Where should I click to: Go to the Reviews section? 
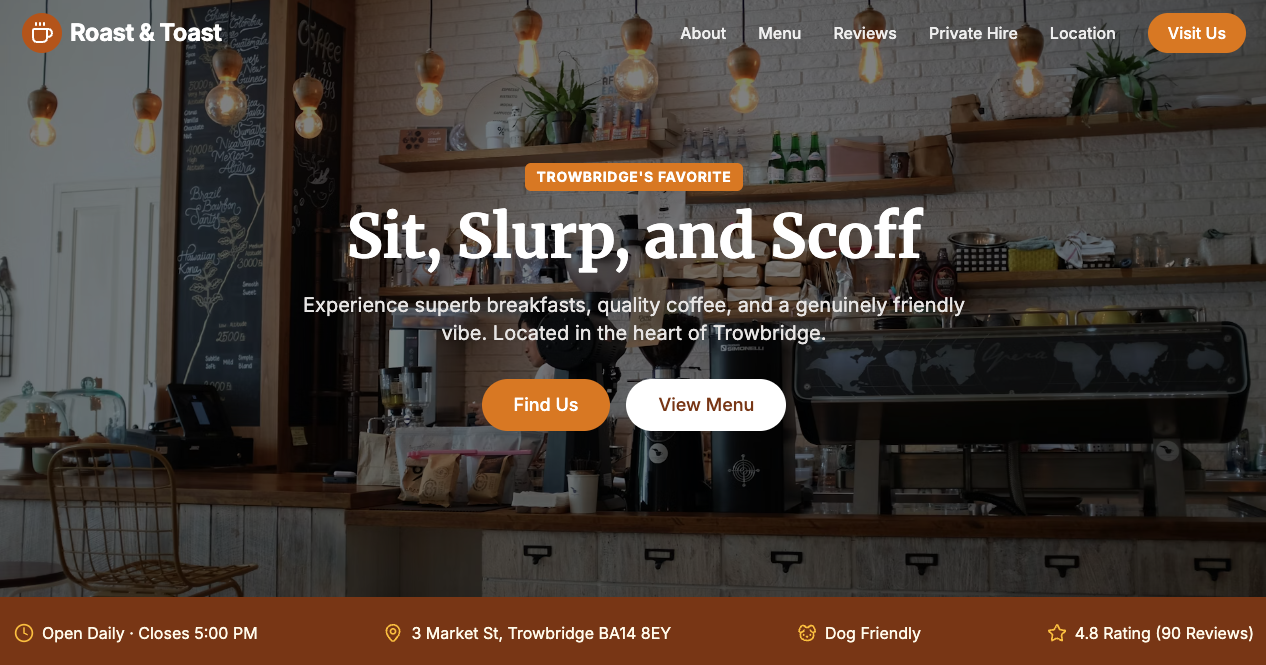(x=865, y=33)
